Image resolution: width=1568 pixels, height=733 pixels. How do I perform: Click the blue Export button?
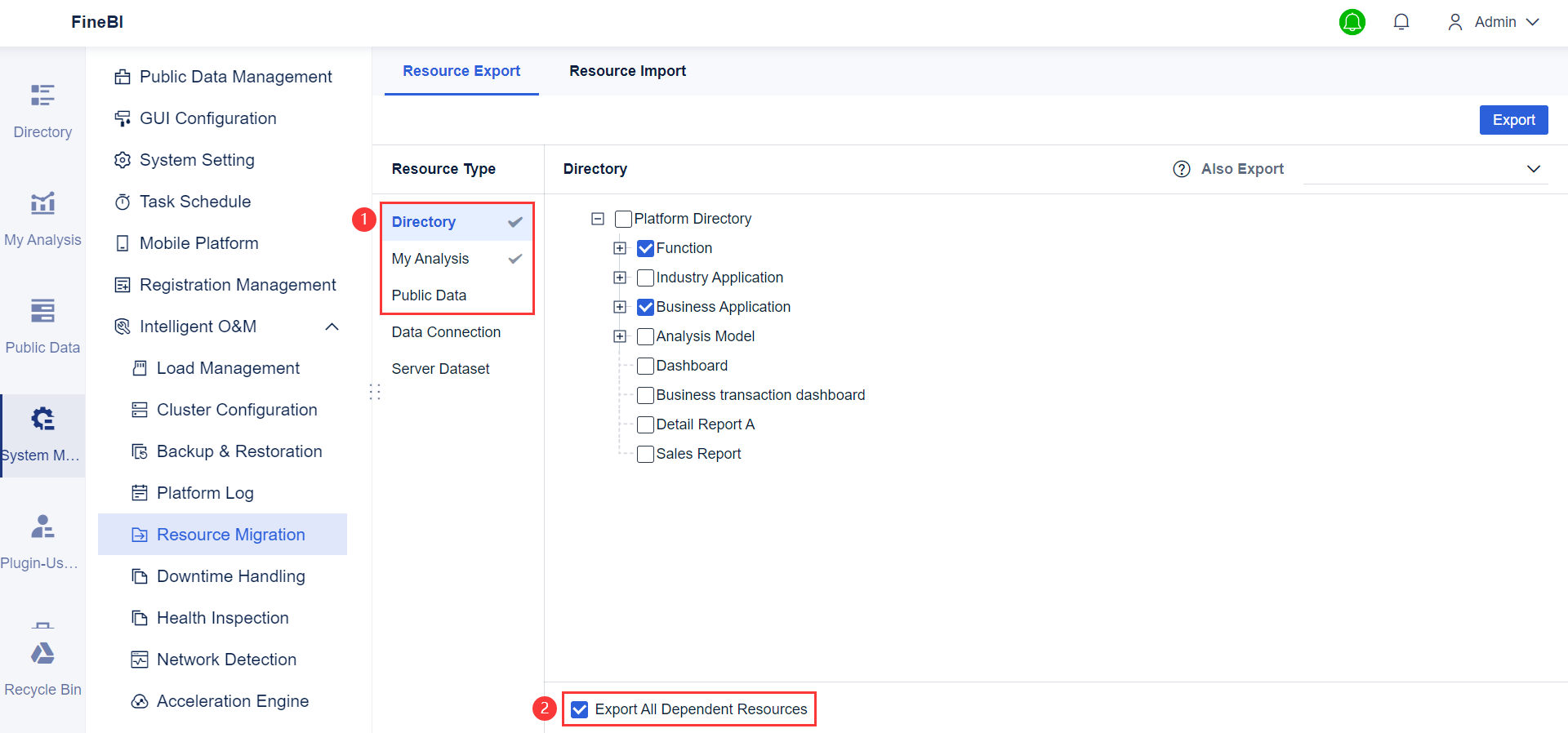click(1513, 120)
